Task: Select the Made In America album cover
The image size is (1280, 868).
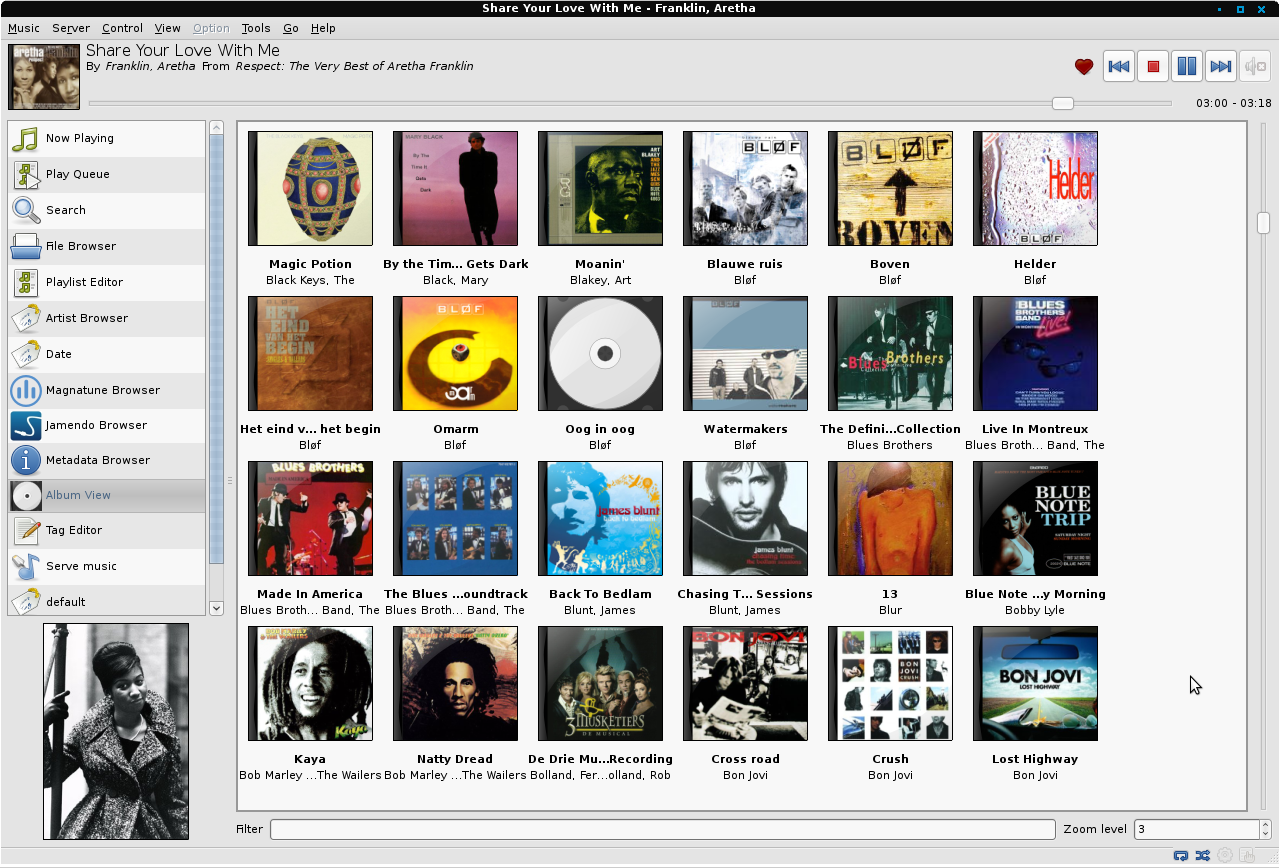Action: click(x=310, y=518)
